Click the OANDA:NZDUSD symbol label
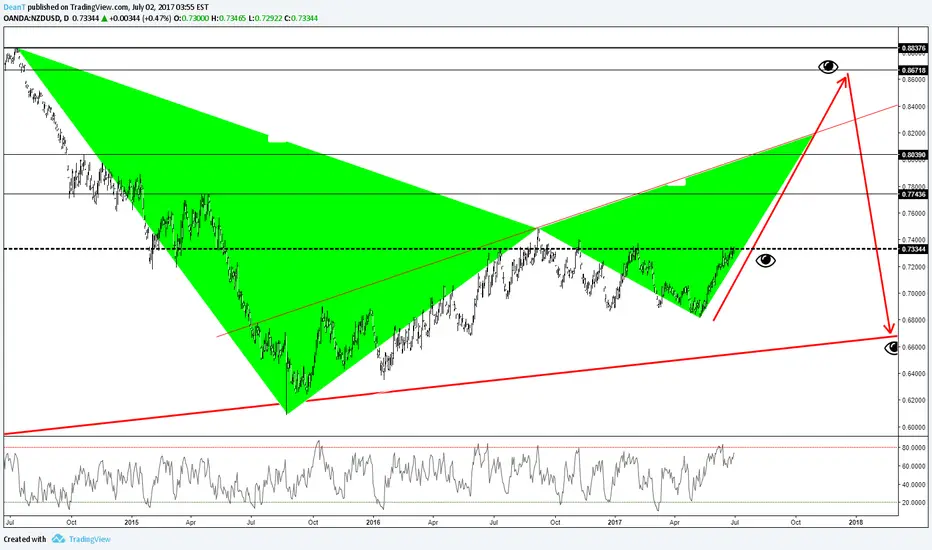The image size is (932, 550). [x=32, y=18]
